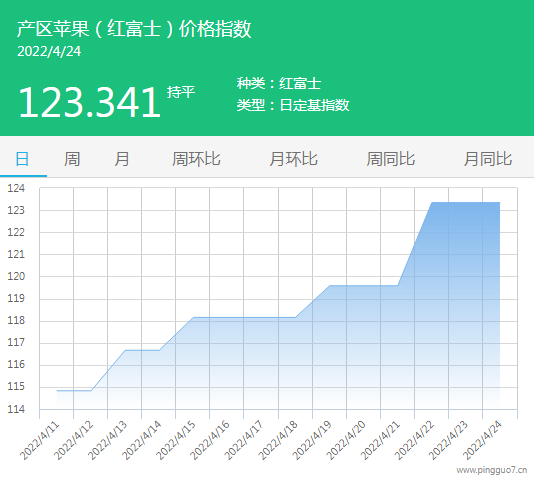
Task: Click the 124 y-axis label
Action: (16, 188)
